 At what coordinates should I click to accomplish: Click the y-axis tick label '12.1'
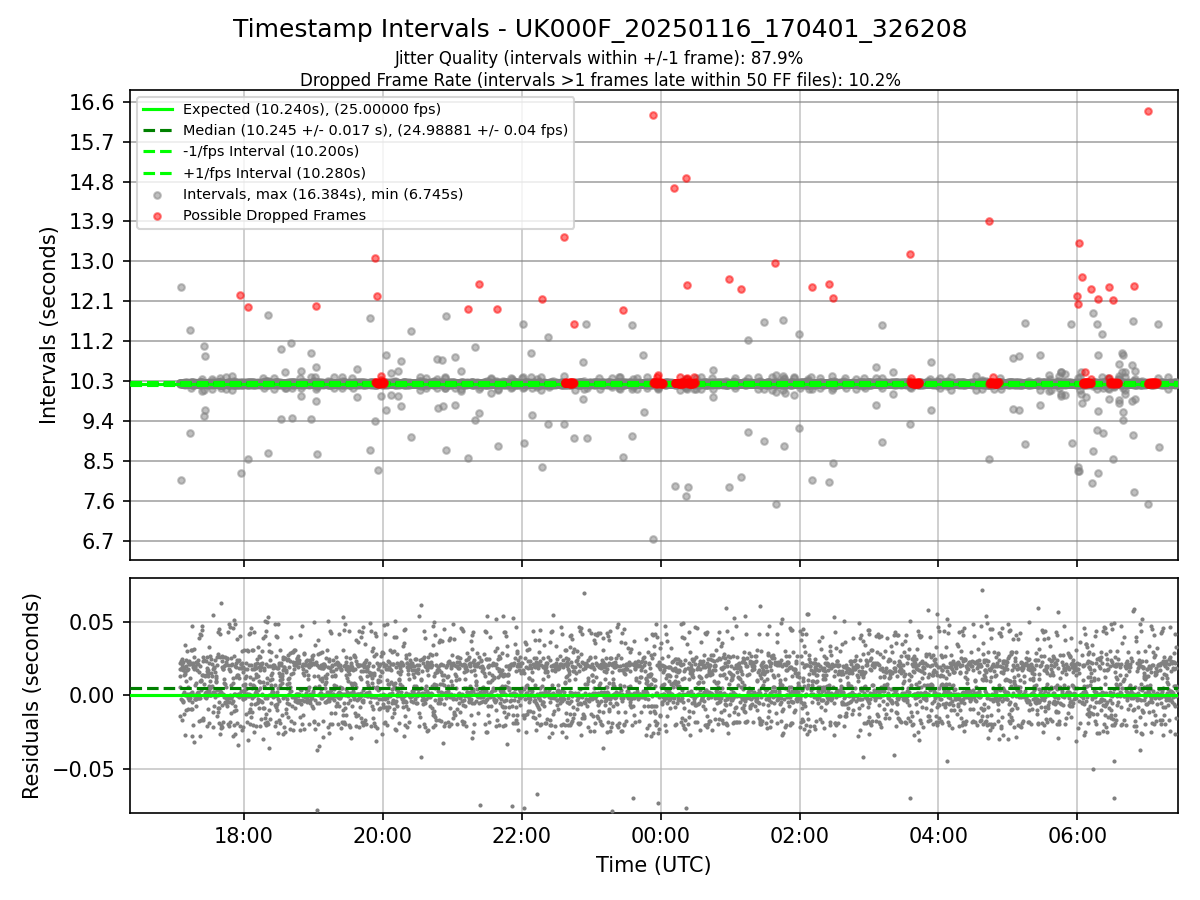93,302
